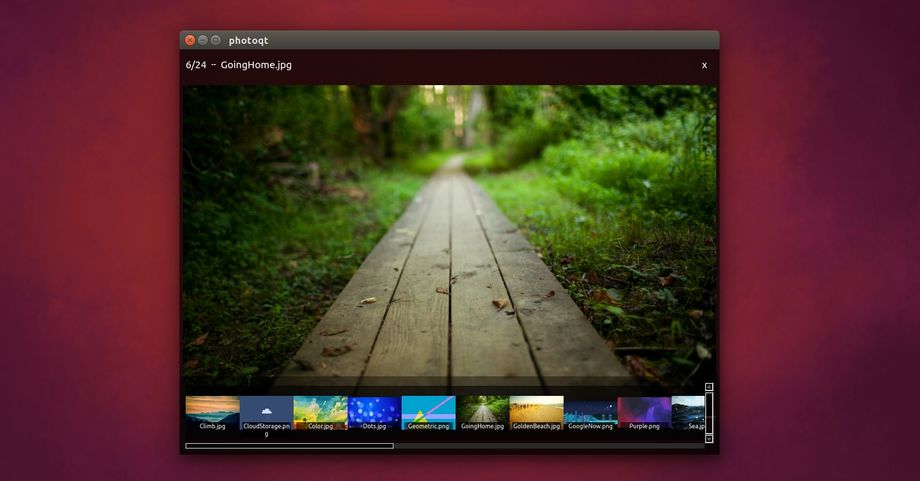Viewport: 920px width, 481px height.
Task: Click the photoqt window title text
Action: coord(248,40)
